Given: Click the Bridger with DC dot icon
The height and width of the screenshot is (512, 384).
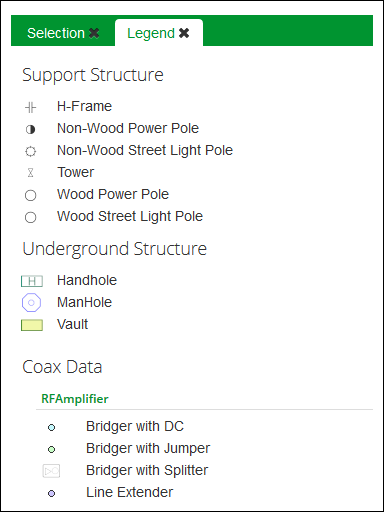Looking at the screenshot, I should [51, 427].
